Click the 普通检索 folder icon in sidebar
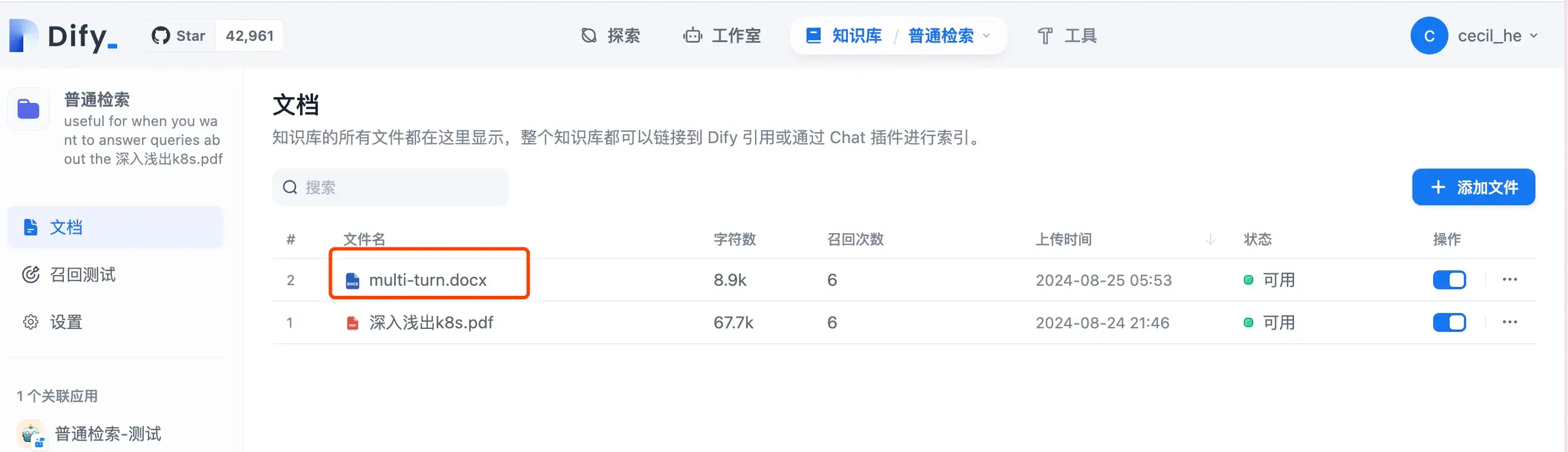The image size is (1568, 452). (28, 109)
